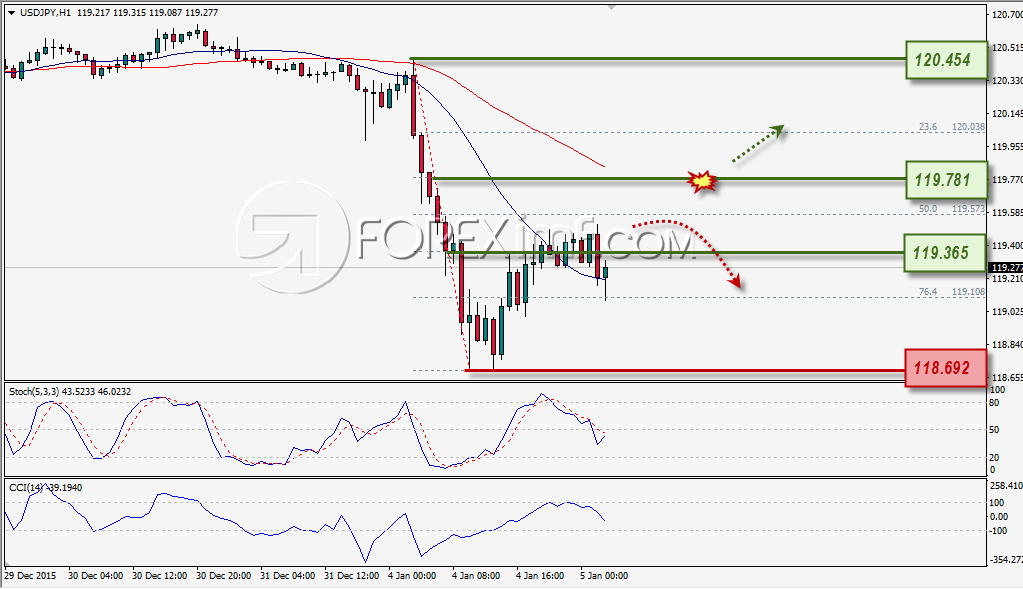The height and width of the screenshot is (589, 1023).
Task: Click the Stochastic value 43.5233 in the header
Action: [78, 392]
